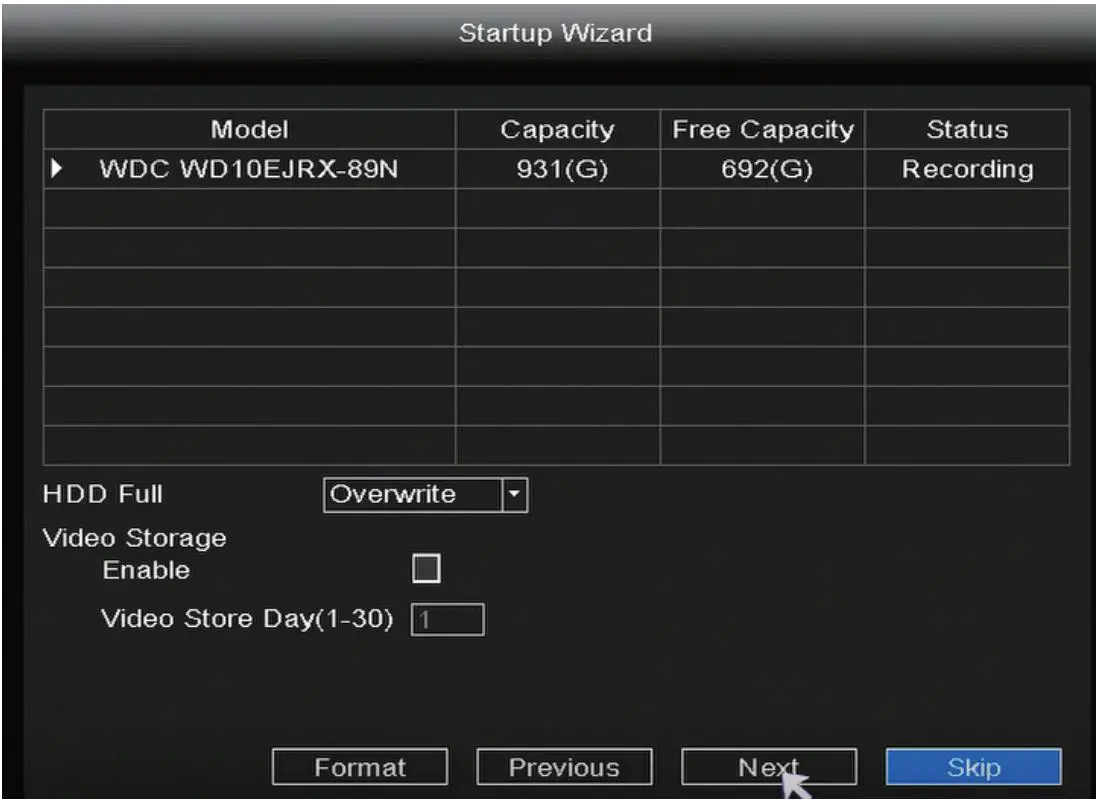
Task: Click the Capacity column header
Action: 558,129
